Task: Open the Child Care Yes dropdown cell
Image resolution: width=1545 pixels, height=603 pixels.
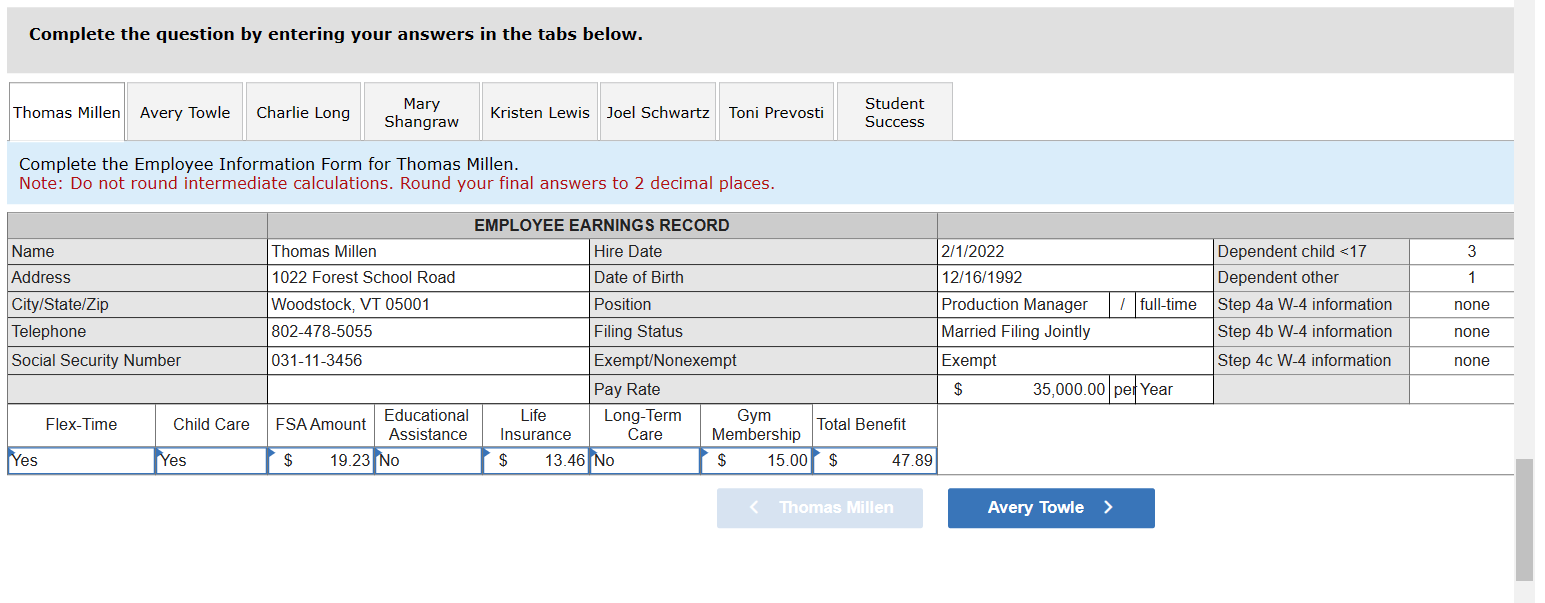Action: (x=211, y=461)
